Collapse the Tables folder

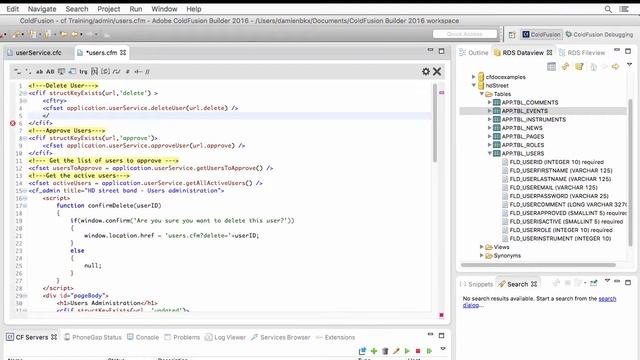[x=482, y=94]
